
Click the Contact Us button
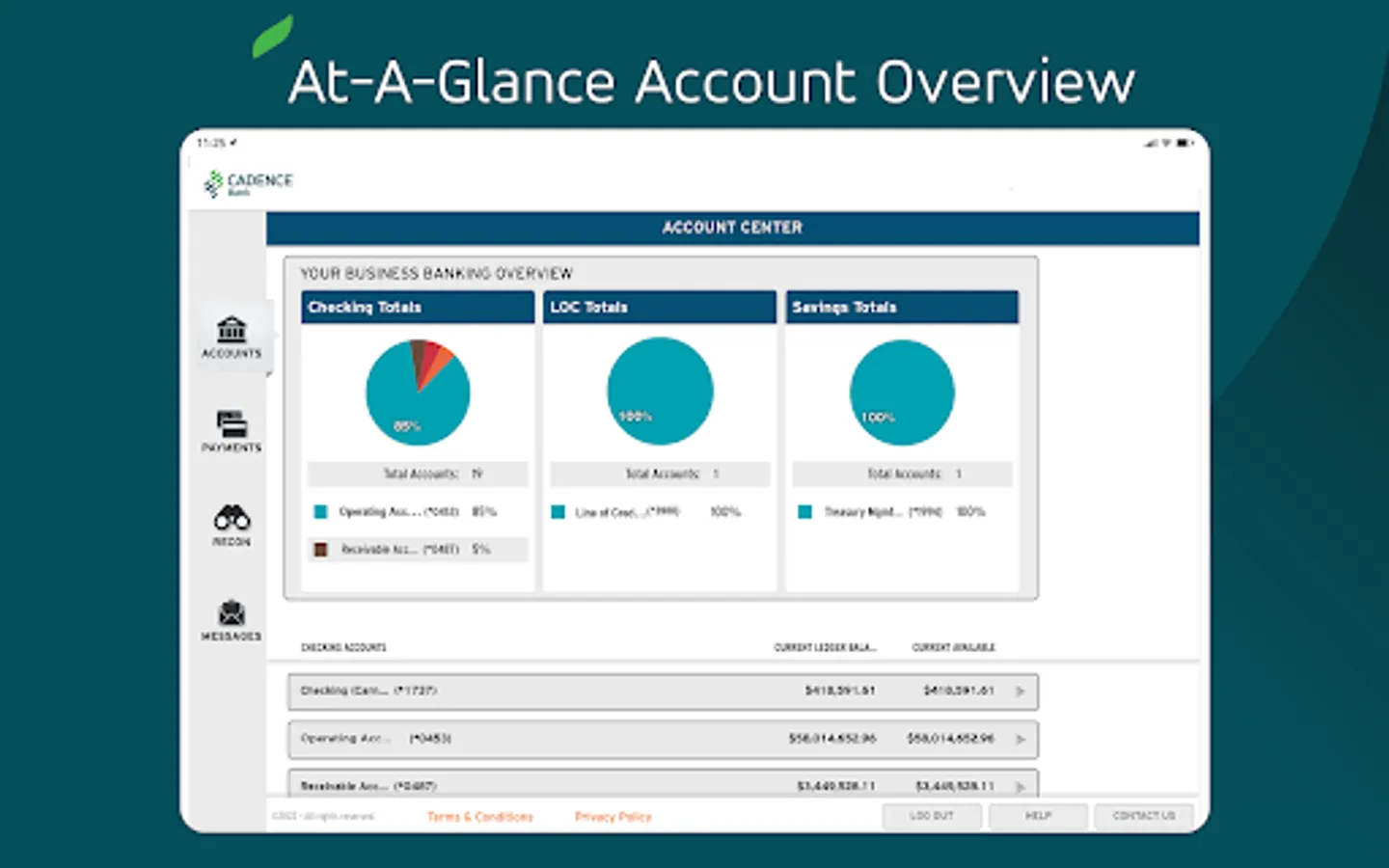tap(1144, 816)
